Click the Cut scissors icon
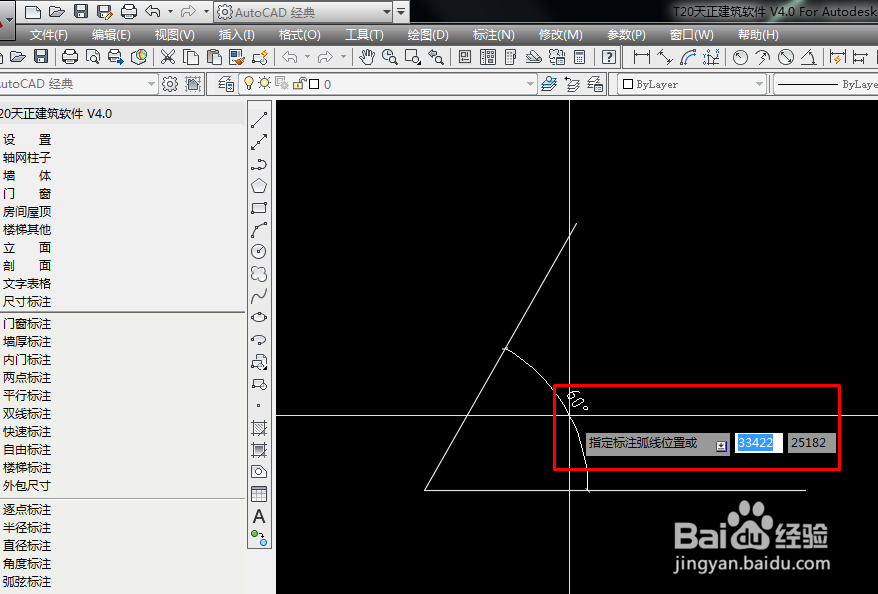Screen dimensions: 878x594 (167, 57)
